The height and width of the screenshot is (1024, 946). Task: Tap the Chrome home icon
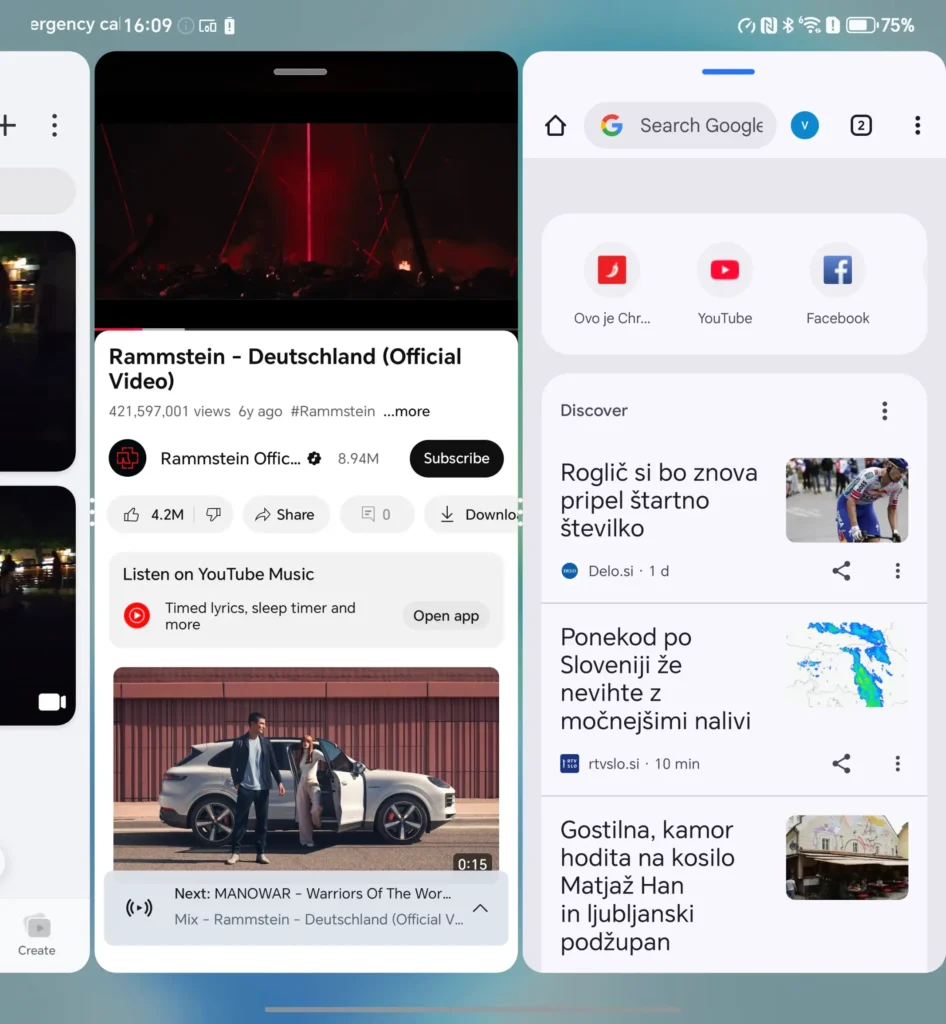pyautogui.click(x=556, y=126)
